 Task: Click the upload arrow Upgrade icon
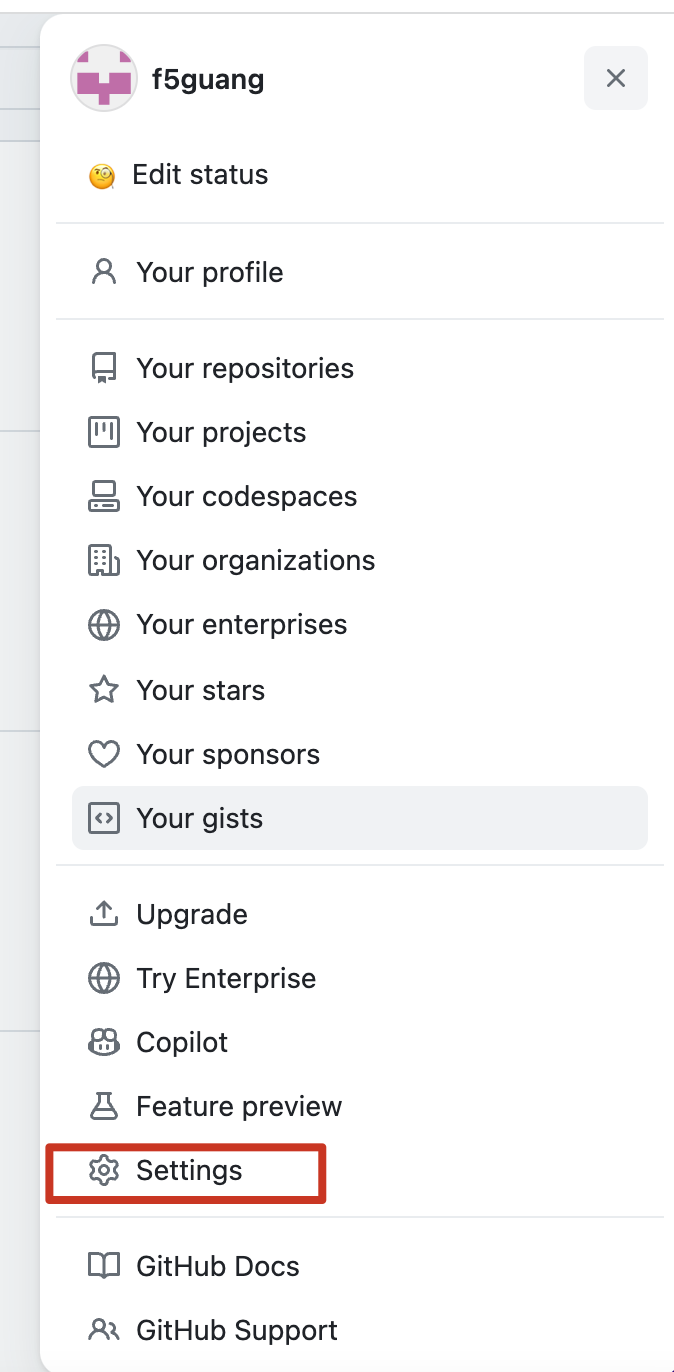[x=104, y=914]
